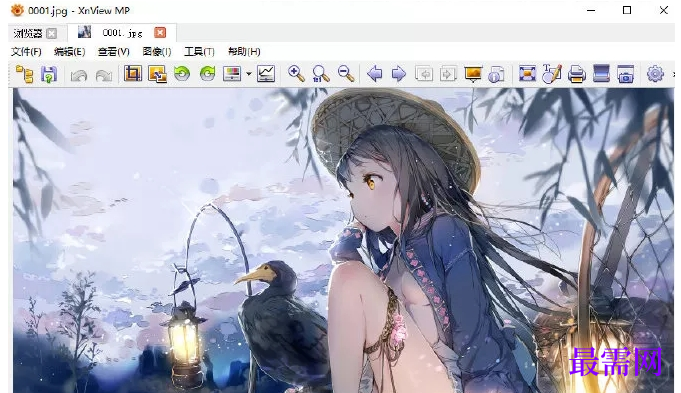Screen dimensions: 681x393
Task: Maximize the XnView MP window
Action: coord(627,10)
